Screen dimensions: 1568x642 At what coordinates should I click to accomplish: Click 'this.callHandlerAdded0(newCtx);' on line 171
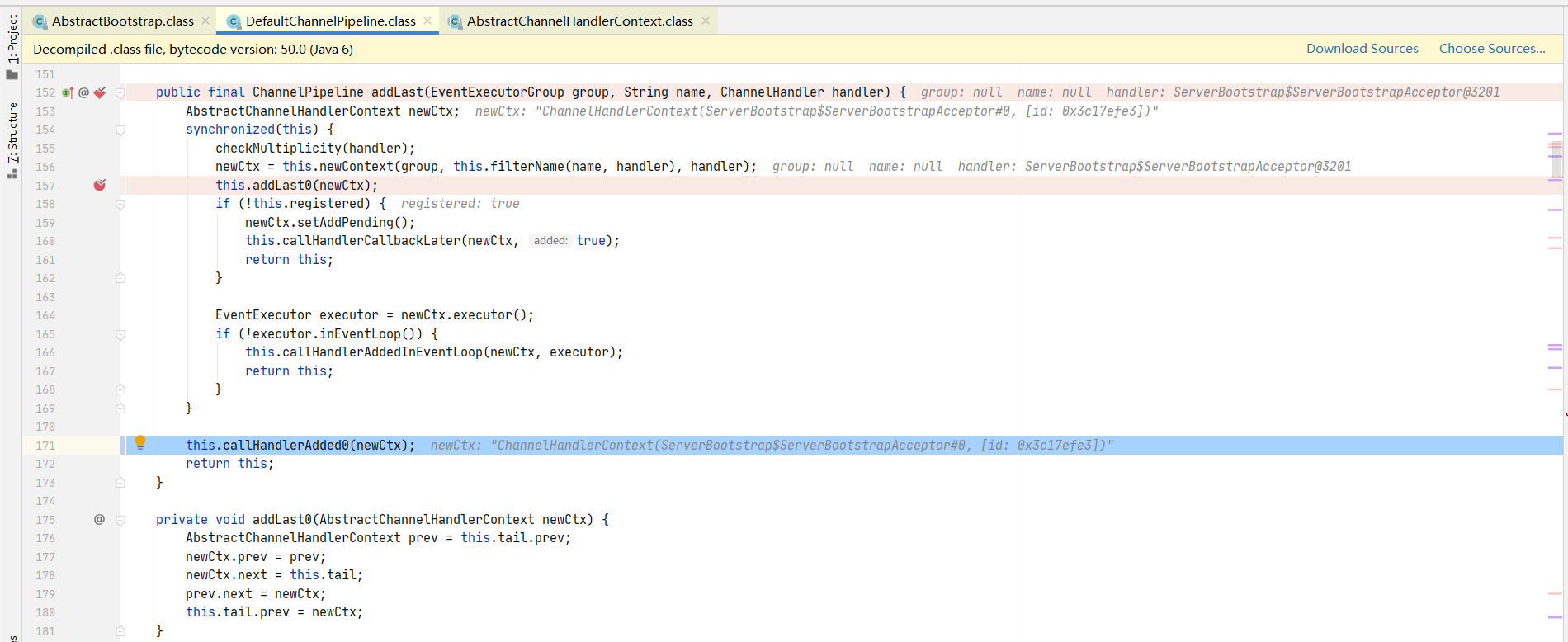[300, 446]
